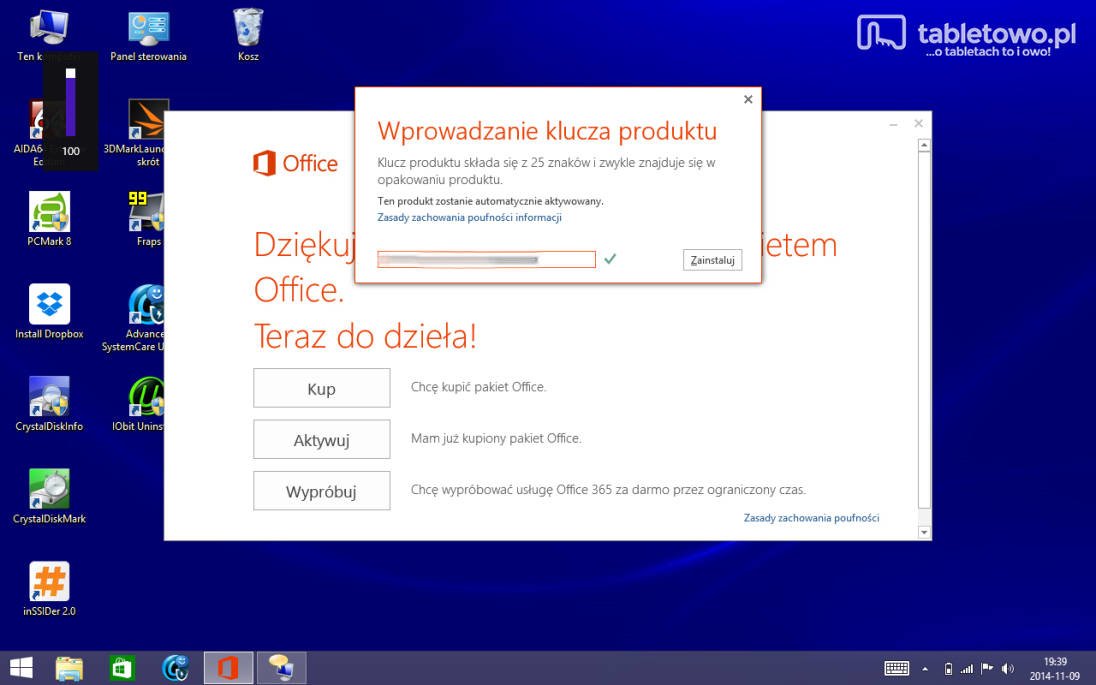The width and height of the screenshot is (1096, 685).
Task: Open Windows Store from the taskbar
Action: (x=122, y=668)
